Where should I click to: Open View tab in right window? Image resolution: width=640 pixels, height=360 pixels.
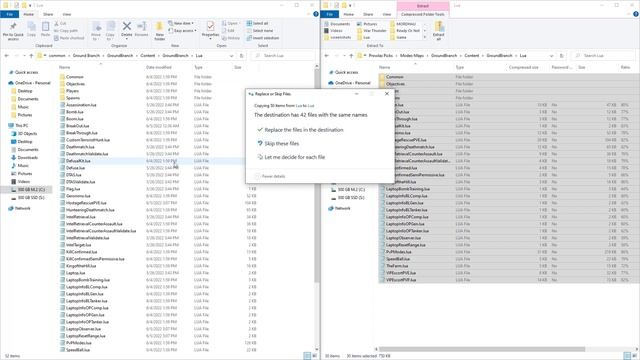(x=387, y=14)
